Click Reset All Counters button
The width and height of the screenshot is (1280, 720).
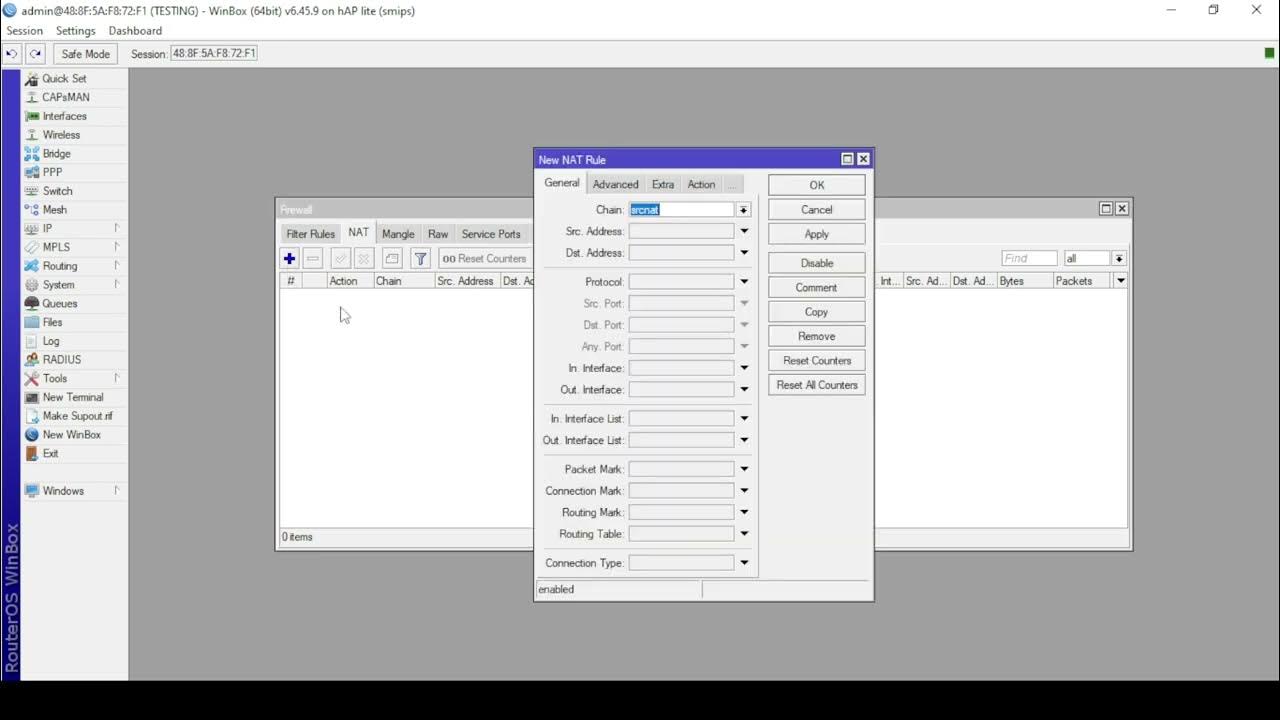(x=817, y=385)
